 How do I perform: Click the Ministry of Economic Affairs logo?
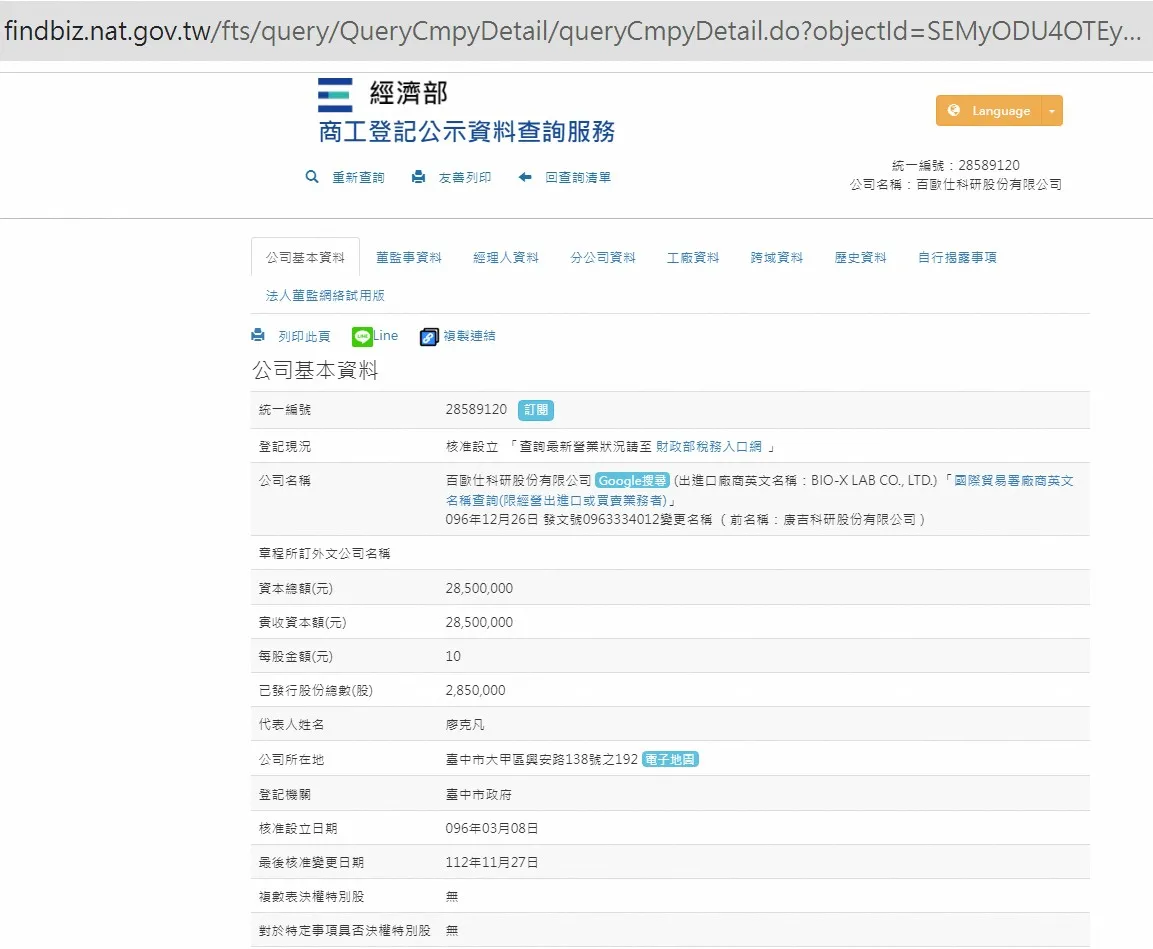coord(335,94)
